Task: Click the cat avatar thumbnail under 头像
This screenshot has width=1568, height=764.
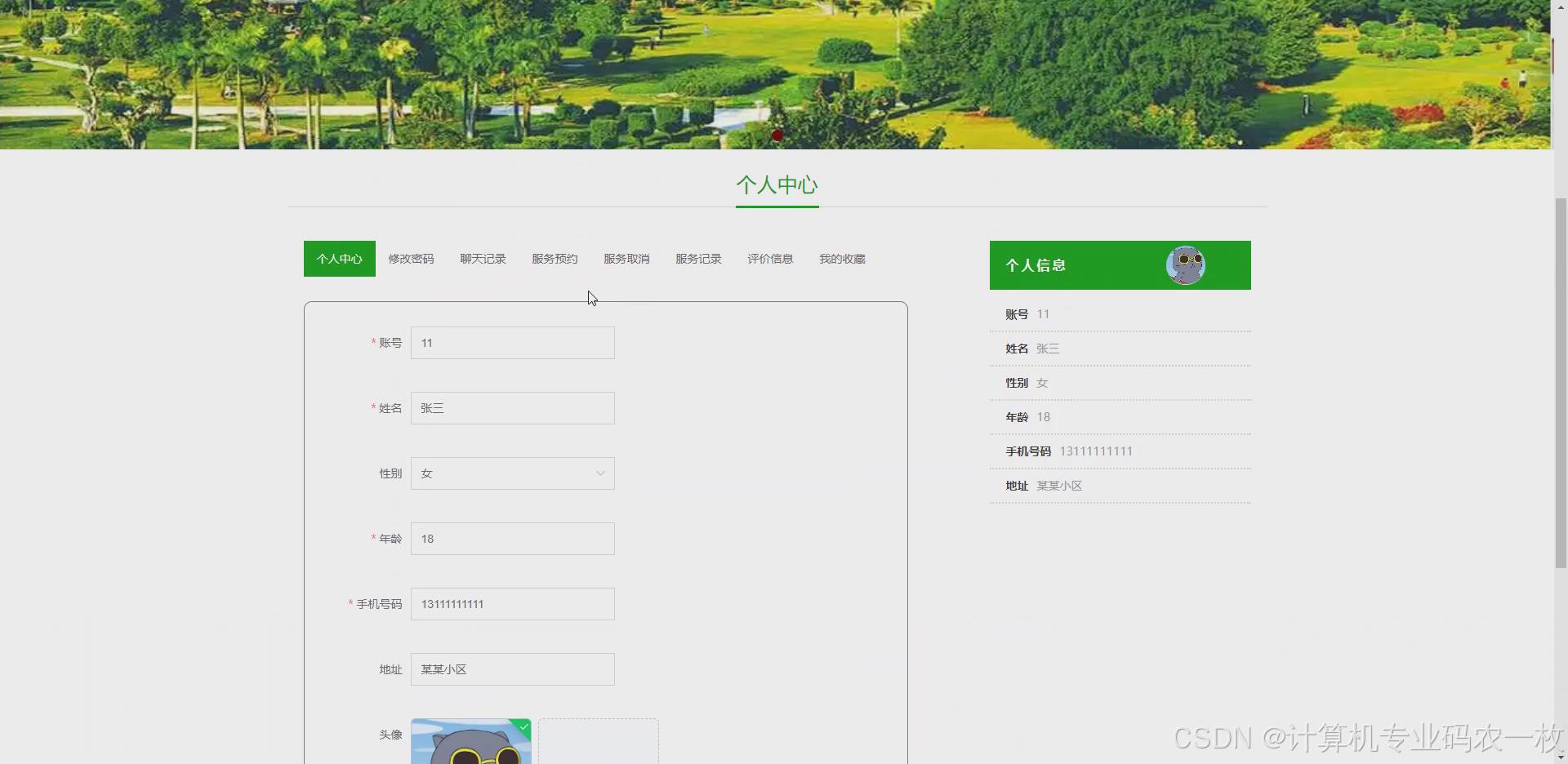Action: tap(471, 743)
